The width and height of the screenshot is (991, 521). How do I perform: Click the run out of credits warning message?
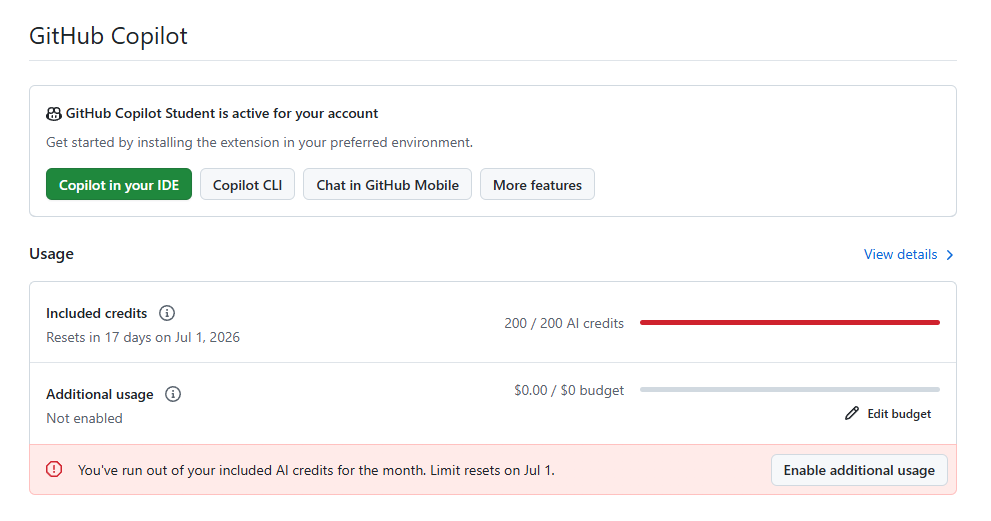click(x=316, y=470)
